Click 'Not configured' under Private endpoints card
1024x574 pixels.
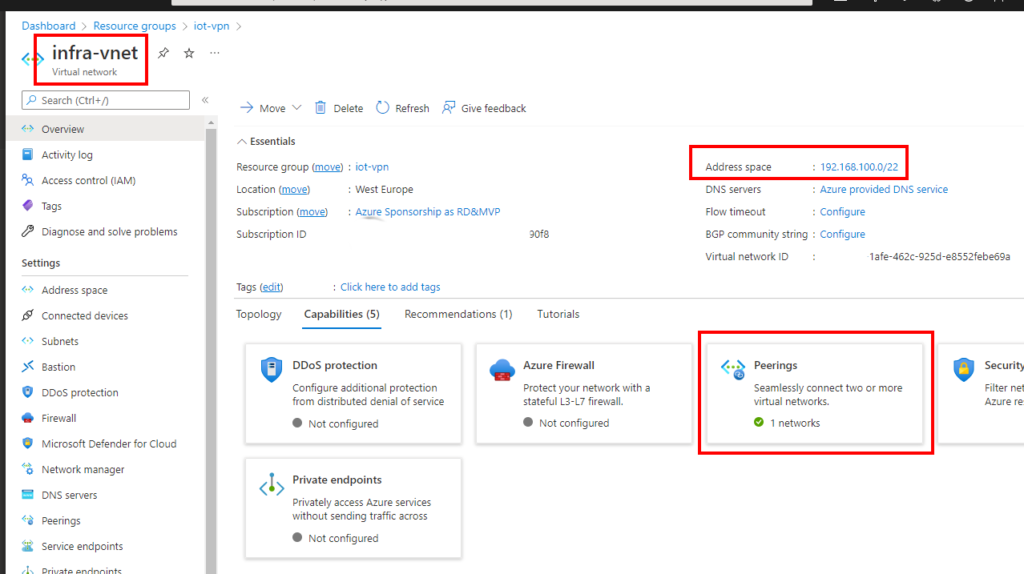(343, 538)
